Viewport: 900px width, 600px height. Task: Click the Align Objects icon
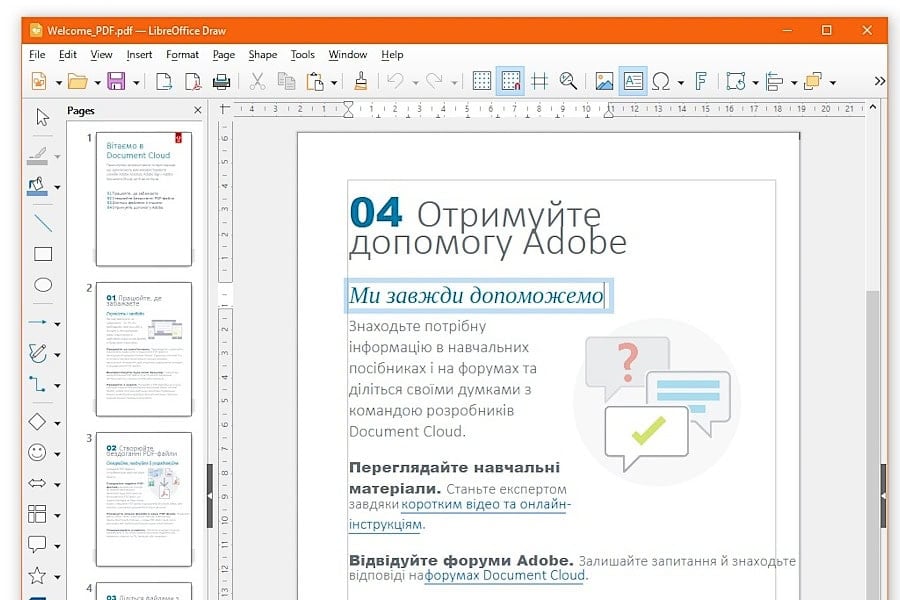pyautogui.click(x=774, y=82)
